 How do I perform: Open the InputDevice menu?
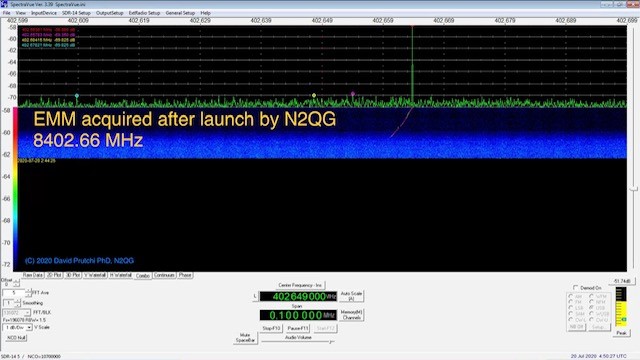pyautogui.click(x=44, y=13)
